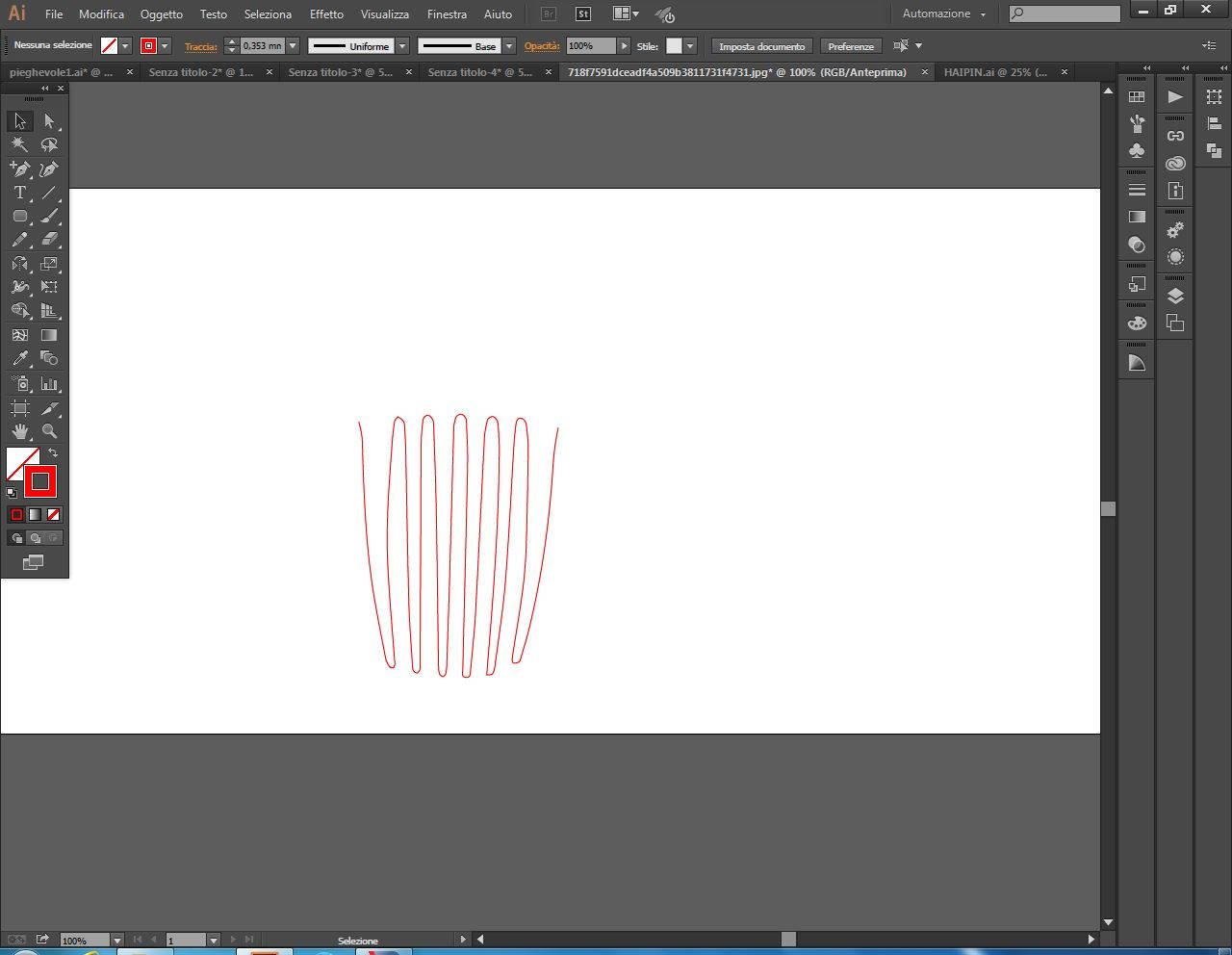Select the Perspective Grid tool
Image resolution: width=1232 pixels, height=955 pixels.
49,311
